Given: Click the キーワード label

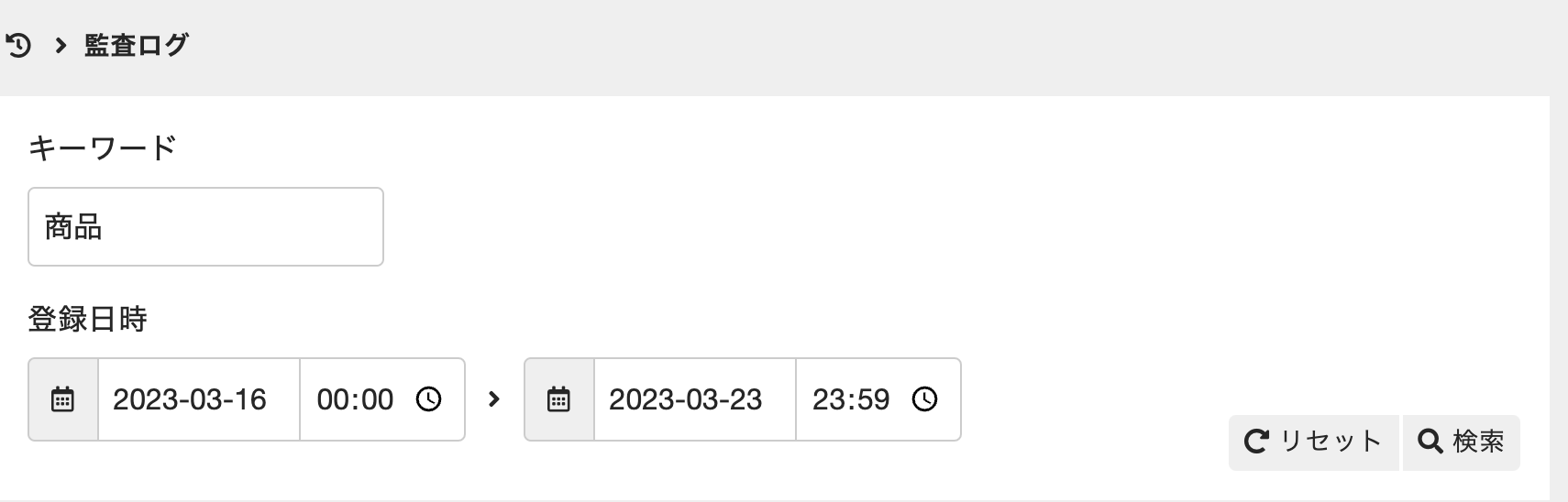Looking at the screenshot, I should 102,147.
